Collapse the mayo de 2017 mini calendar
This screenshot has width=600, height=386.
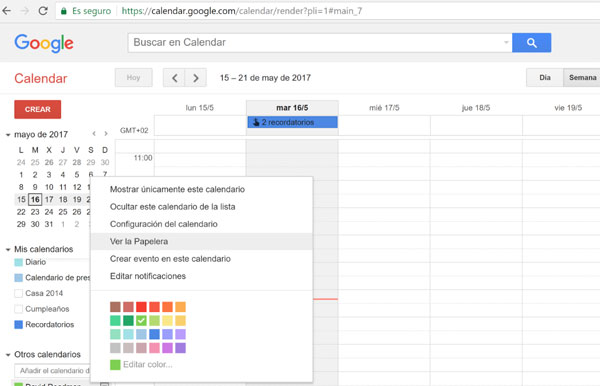click(8, 135)
